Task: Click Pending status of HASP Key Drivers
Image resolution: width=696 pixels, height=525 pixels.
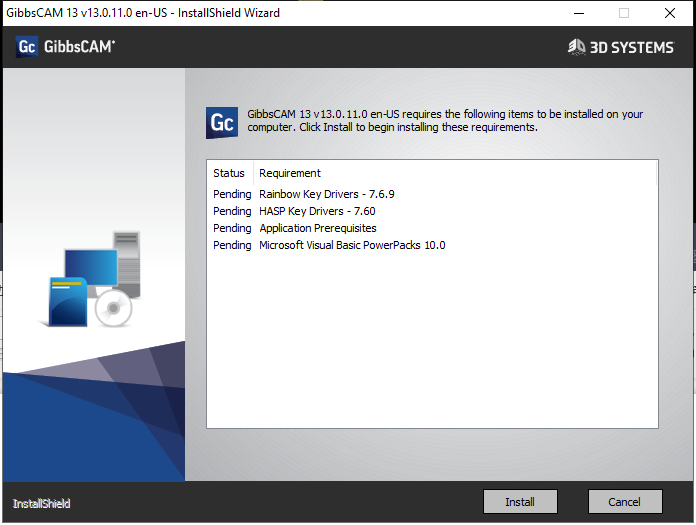Action: click(232, 211)
